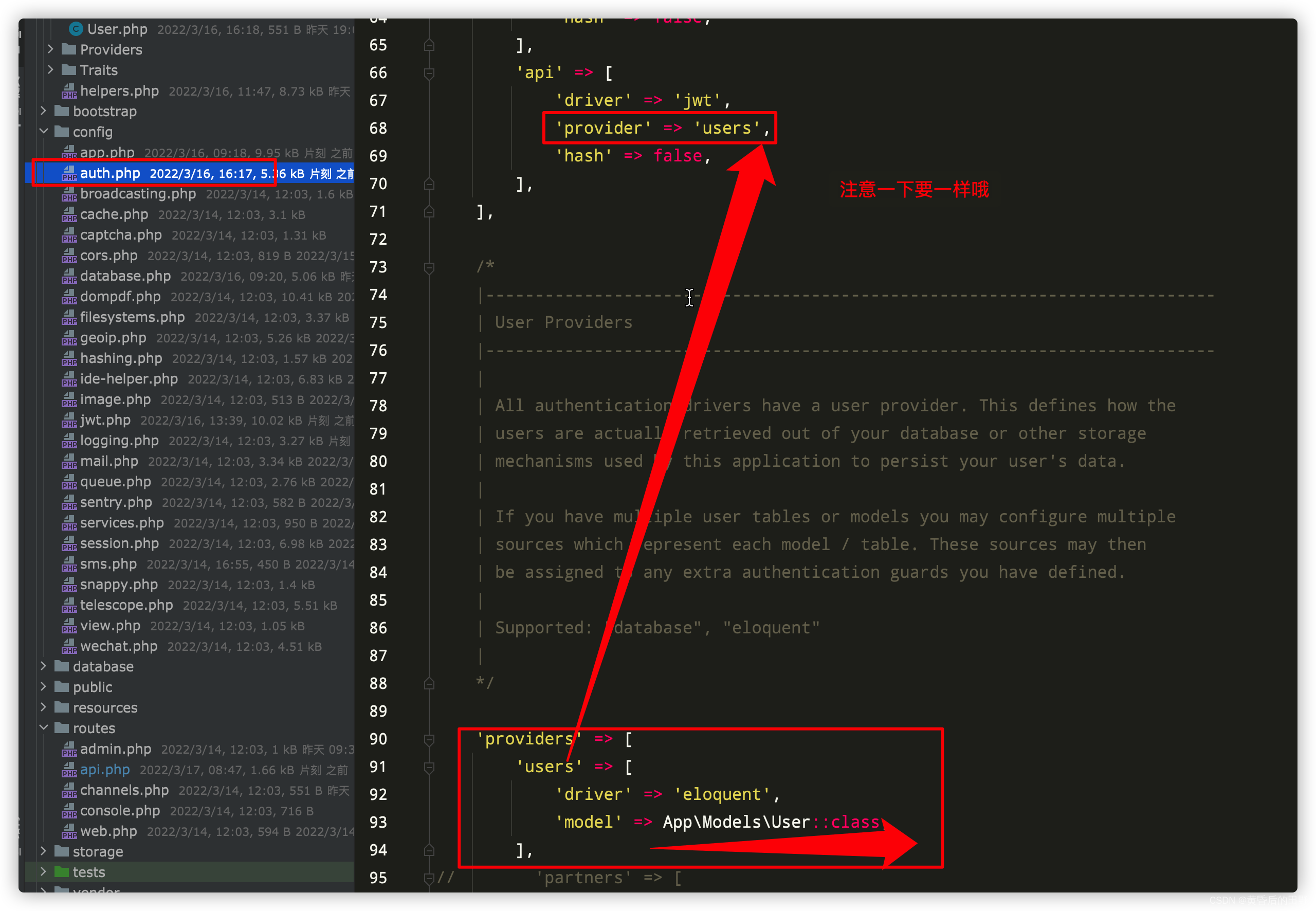The height and width of the screenshot is (911, 1316).
Task: Expand the resources folder chevron
Action: pyautogui.click(x=43, y=707)
